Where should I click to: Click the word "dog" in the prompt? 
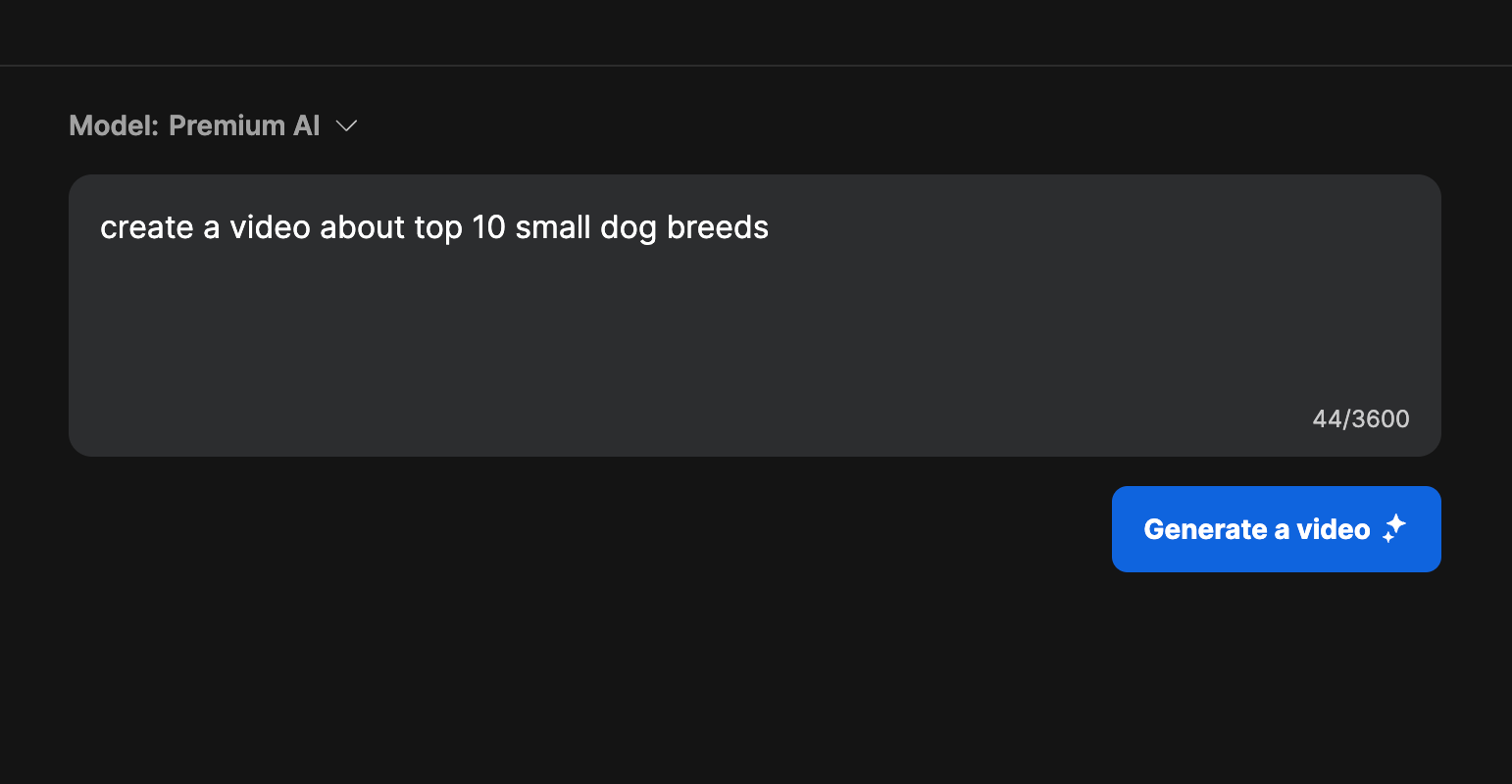pos(628,227)
